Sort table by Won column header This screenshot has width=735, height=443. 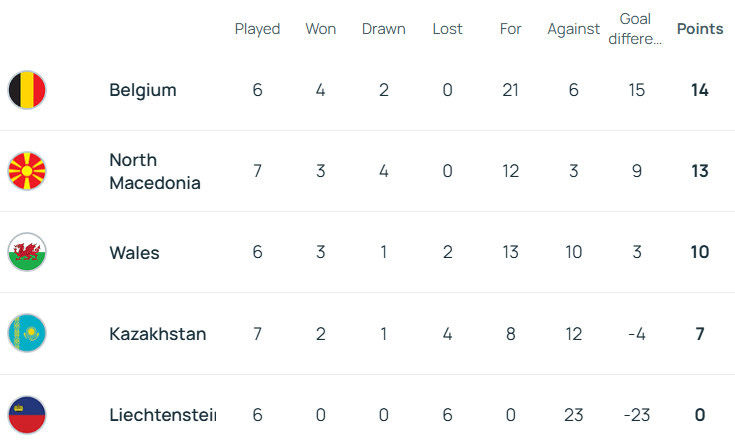(x=320, y=29)
